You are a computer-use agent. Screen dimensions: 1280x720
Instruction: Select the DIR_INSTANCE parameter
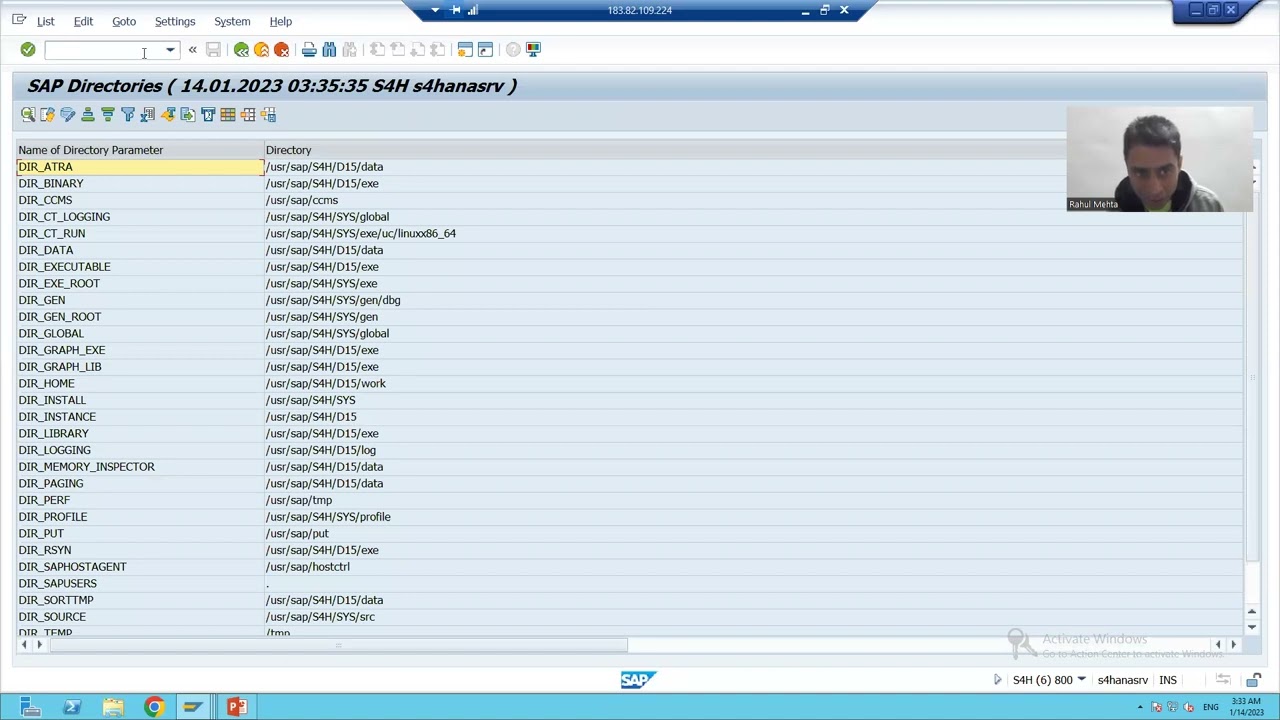click(57, 417)
